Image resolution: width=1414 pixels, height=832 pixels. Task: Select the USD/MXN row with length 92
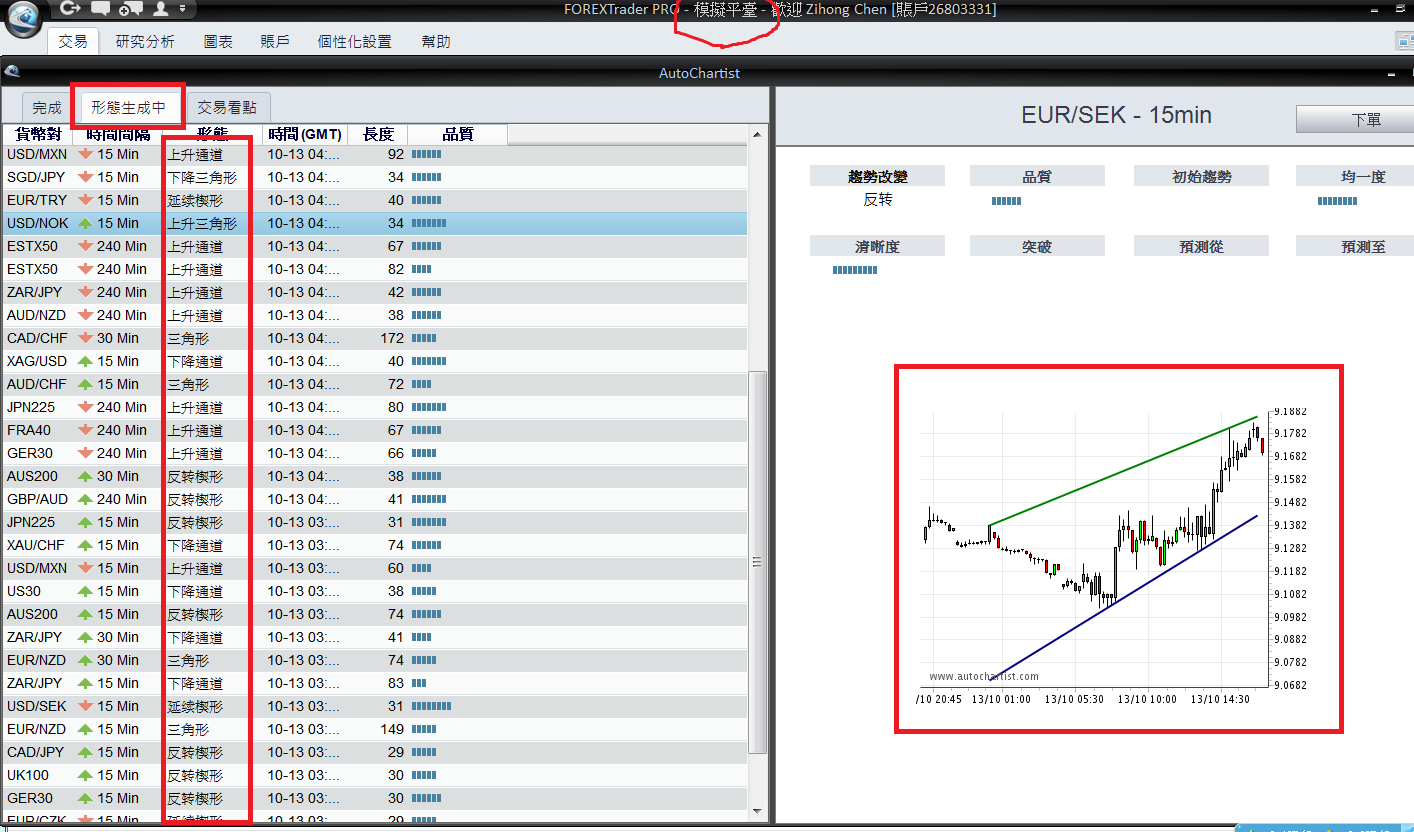375,154
